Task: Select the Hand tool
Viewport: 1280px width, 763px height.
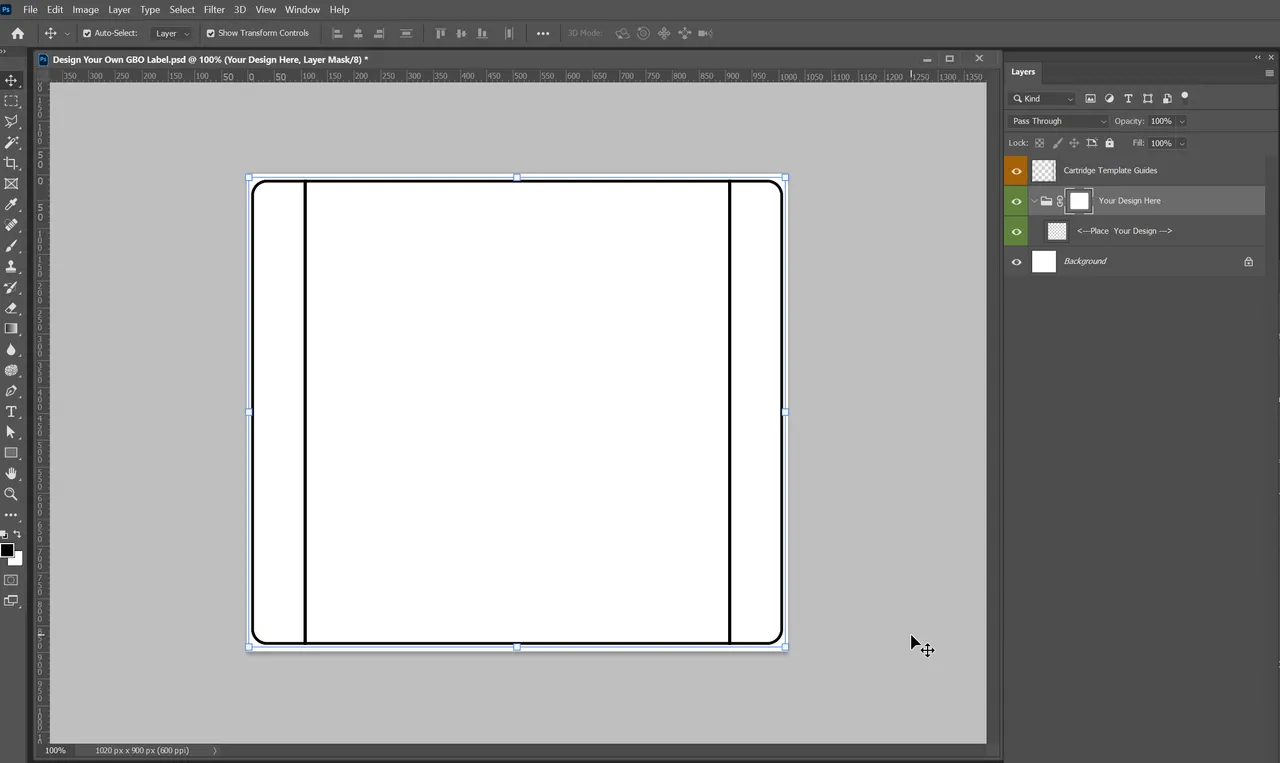Action: coord(11,473)
